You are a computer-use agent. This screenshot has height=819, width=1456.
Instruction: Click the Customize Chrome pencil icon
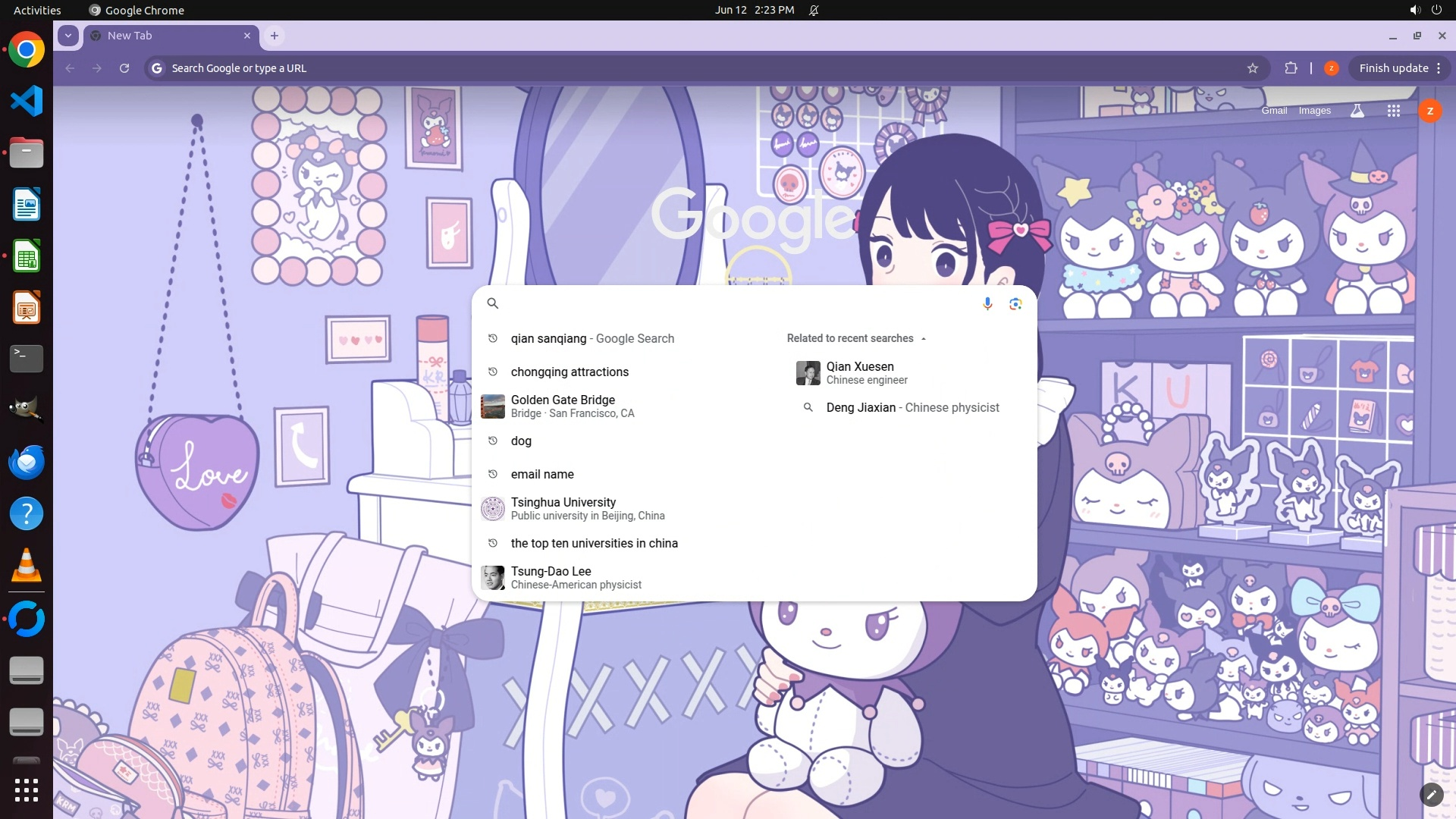[1431, 794]
